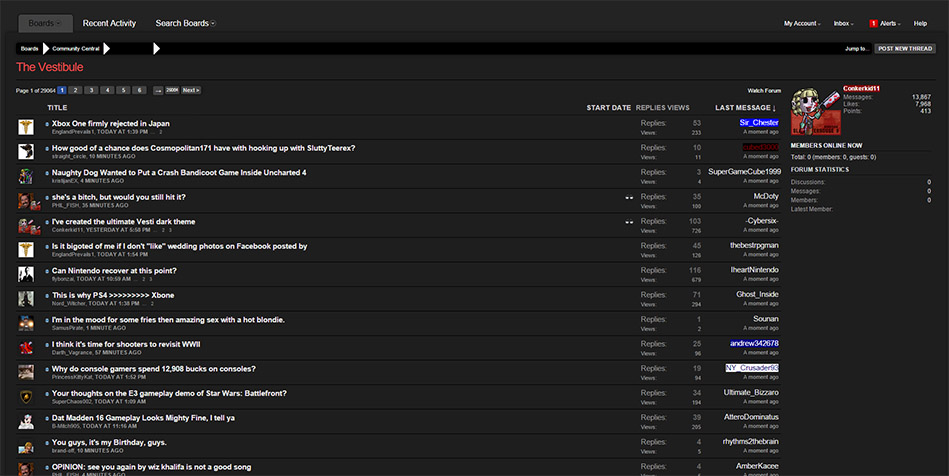Click unread dot before Dat Madden 16 title
The width and height of the screenshot is (949, 476).
47,418
